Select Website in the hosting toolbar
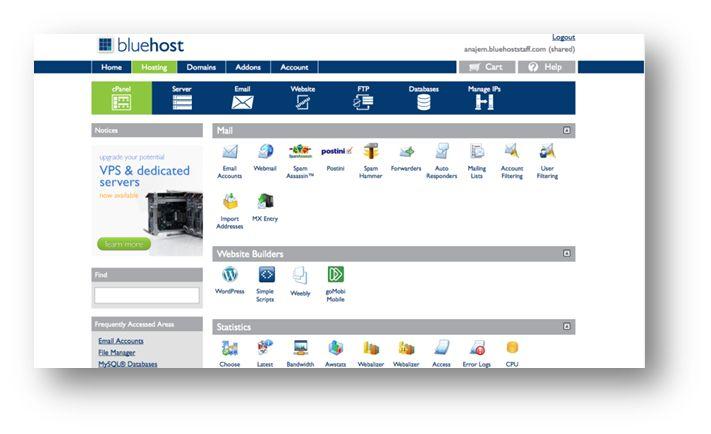Image resolution: width=711 pixels, height=434 pixels. pyautogui.click(x=303, y=98)
